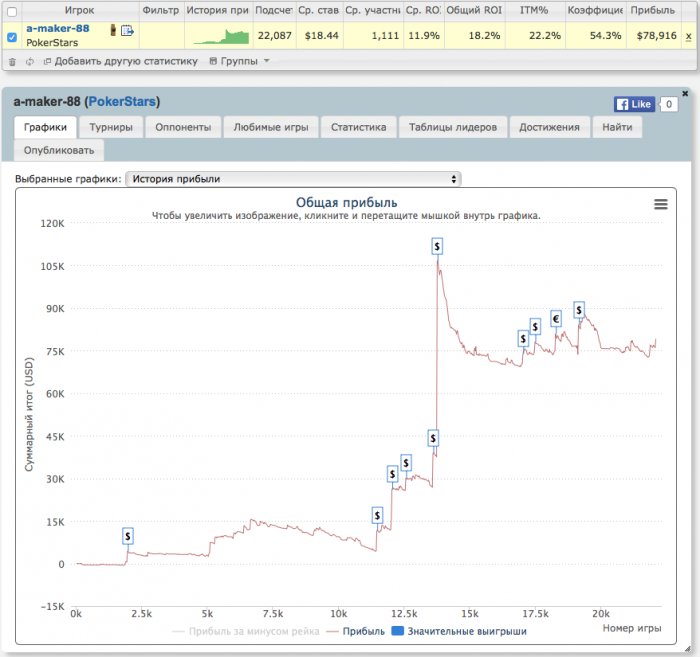Toggle the select-all checkbox in table header
Screen dimensions: 700x657
[x=12, y=11]
